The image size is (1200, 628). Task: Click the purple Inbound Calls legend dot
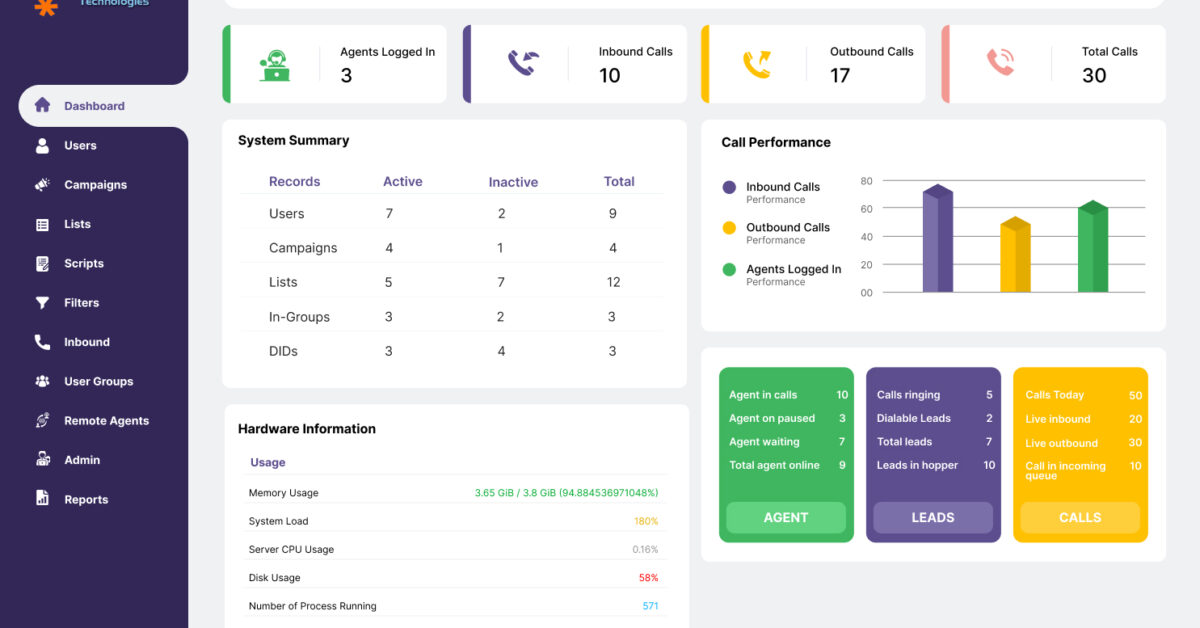click(x=729, y=187)
